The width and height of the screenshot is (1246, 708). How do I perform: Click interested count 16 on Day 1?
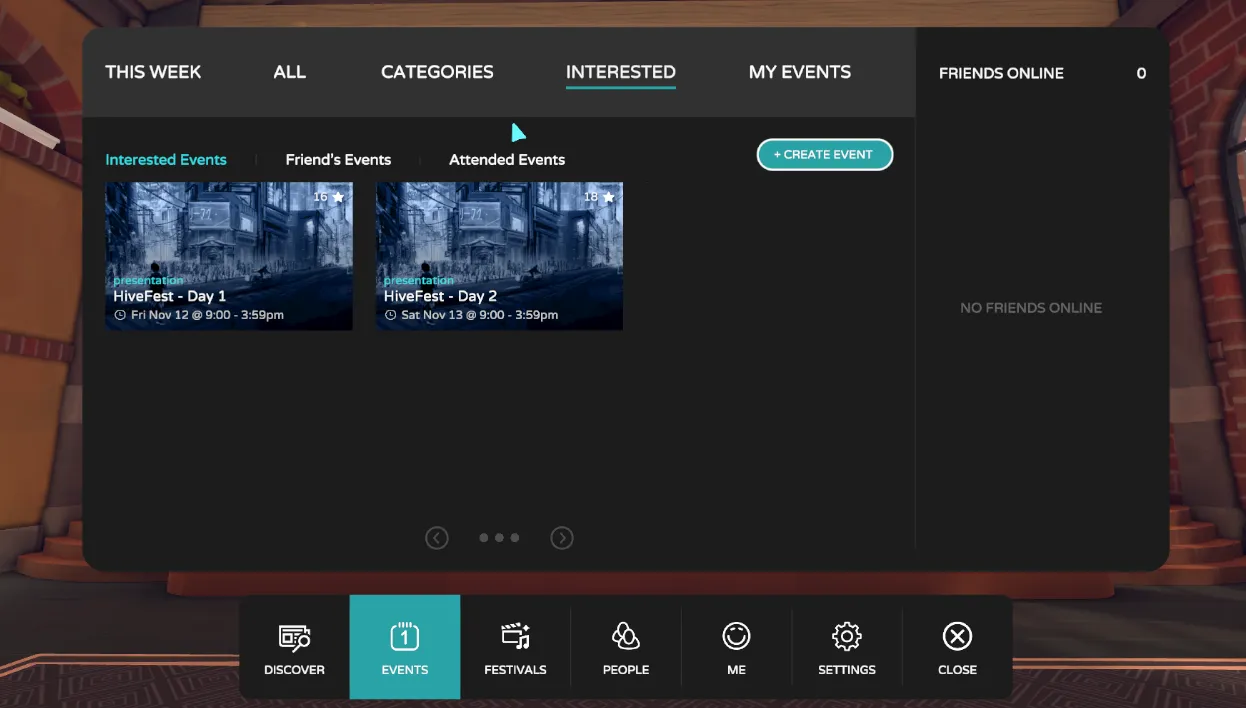point(320,197)
